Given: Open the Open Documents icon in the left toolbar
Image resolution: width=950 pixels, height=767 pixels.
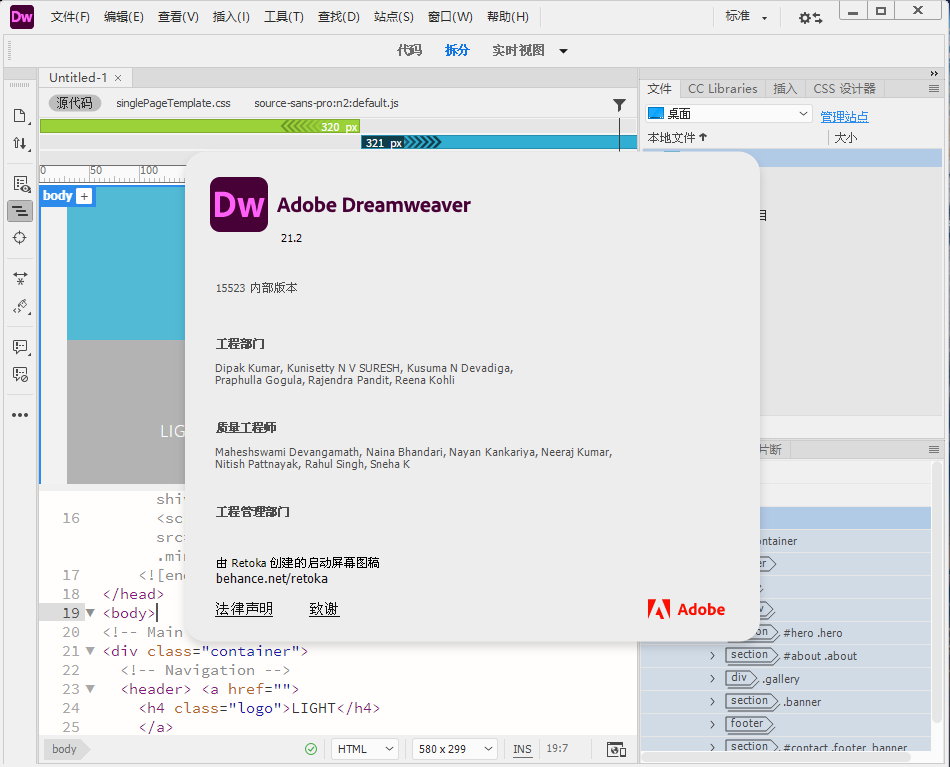Looking at the screenshot, I should (20, 116).
